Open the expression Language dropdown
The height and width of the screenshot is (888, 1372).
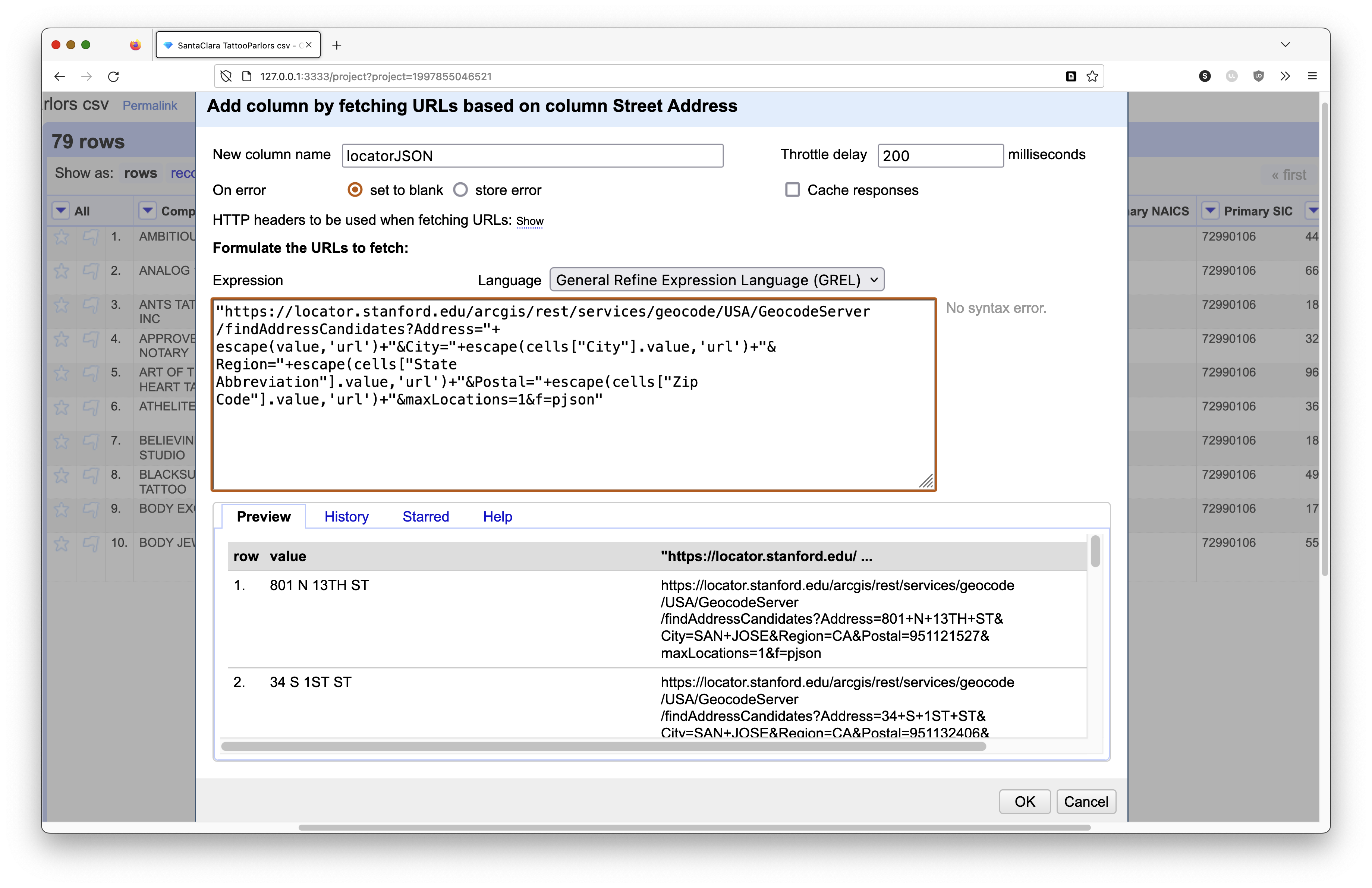717,280
